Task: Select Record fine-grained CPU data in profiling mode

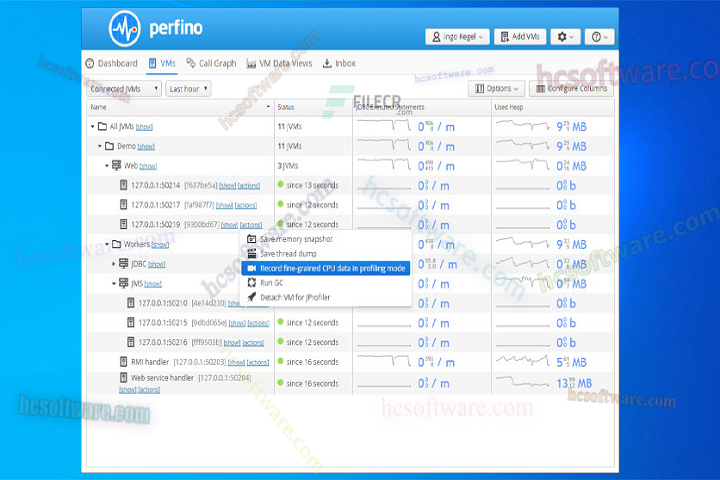Action: click(326, 268)
